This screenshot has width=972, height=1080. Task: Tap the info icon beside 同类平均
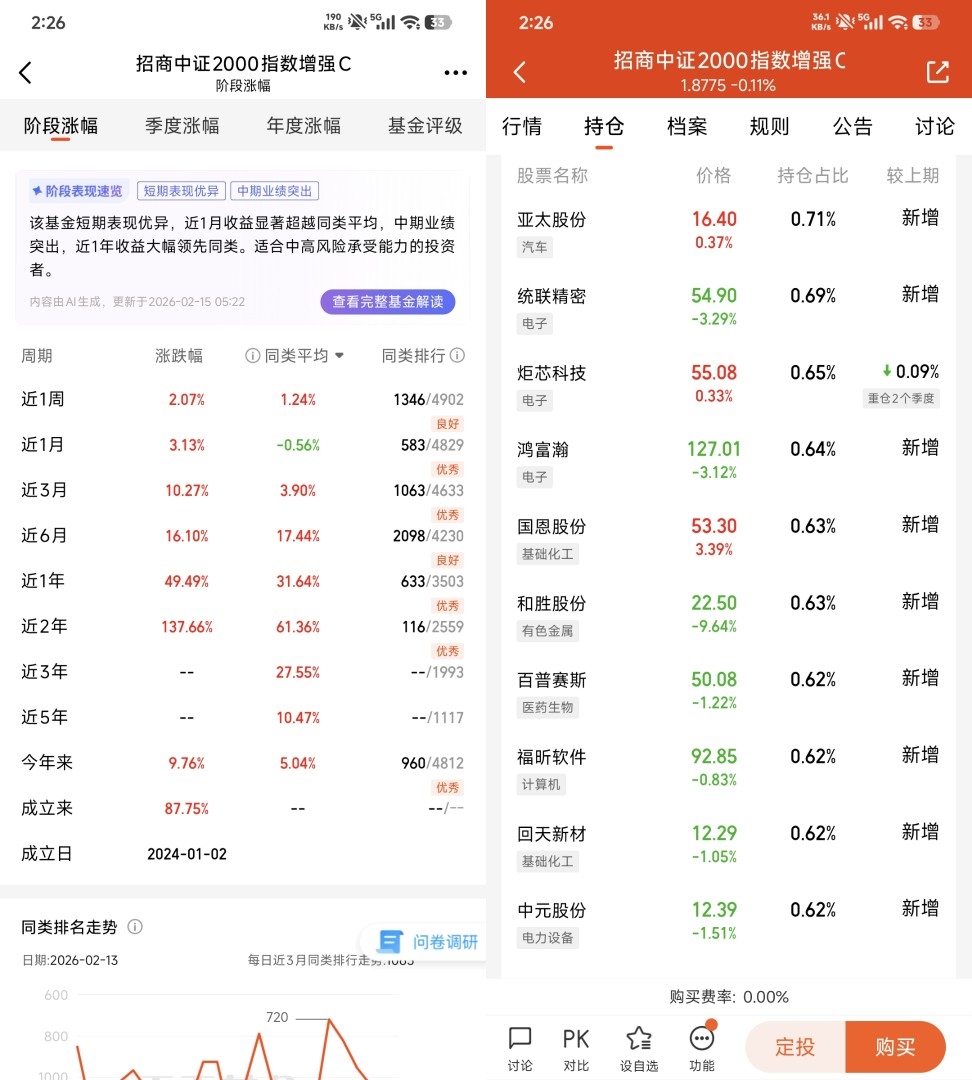point(253,355)
